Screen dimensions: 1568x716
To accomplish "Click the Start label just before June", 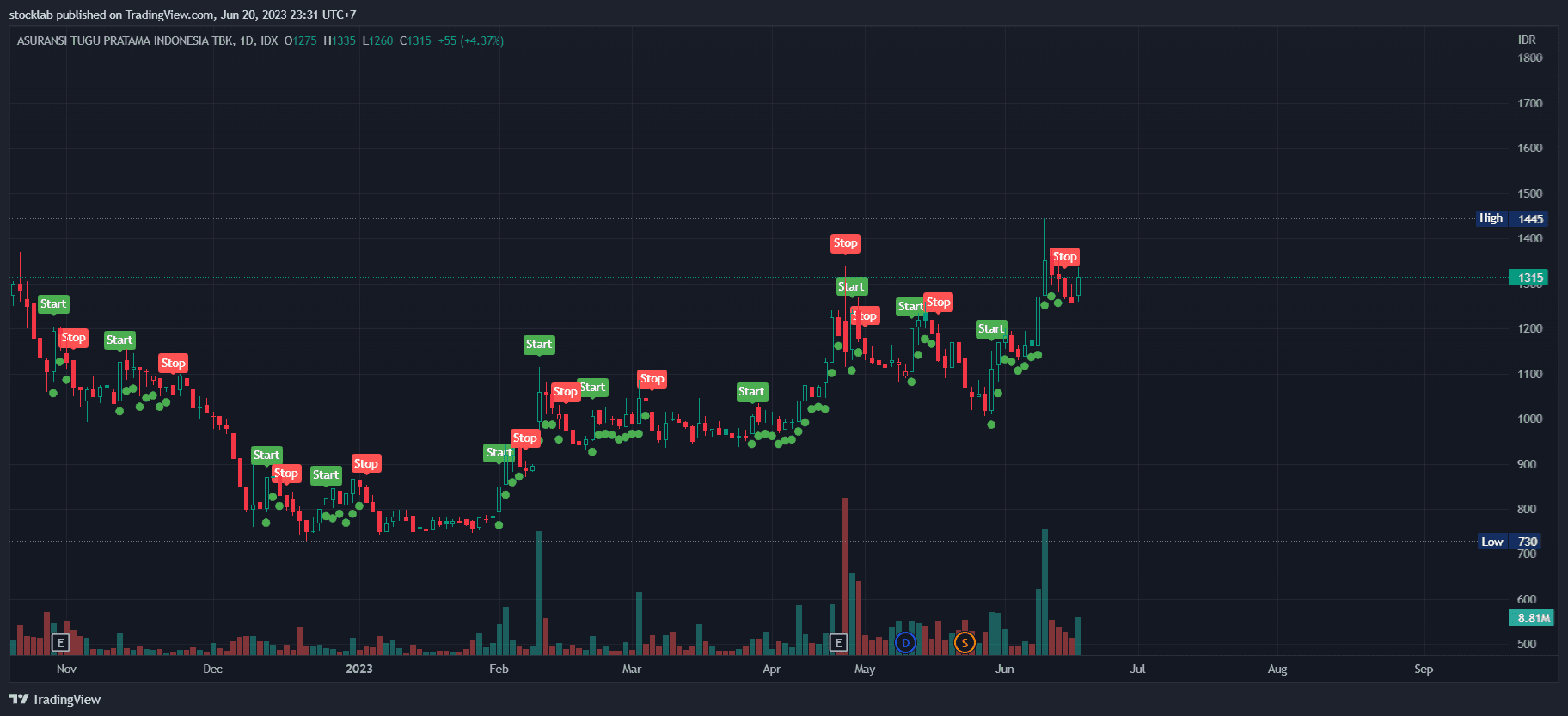I will click(x=990, y=329).
